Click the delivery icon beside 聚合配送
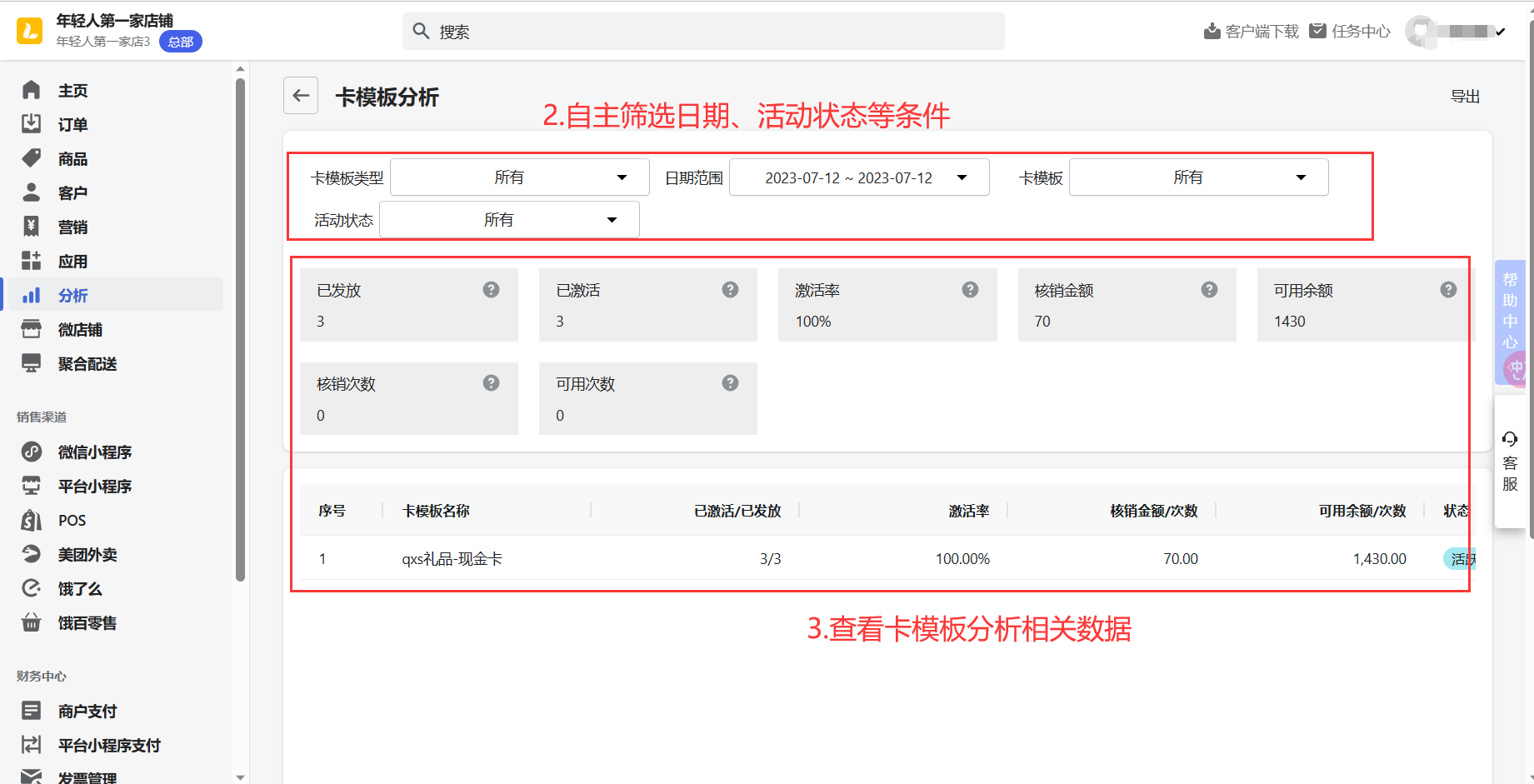The width and height of the screenshot is (1534, 784). [32, 363]
